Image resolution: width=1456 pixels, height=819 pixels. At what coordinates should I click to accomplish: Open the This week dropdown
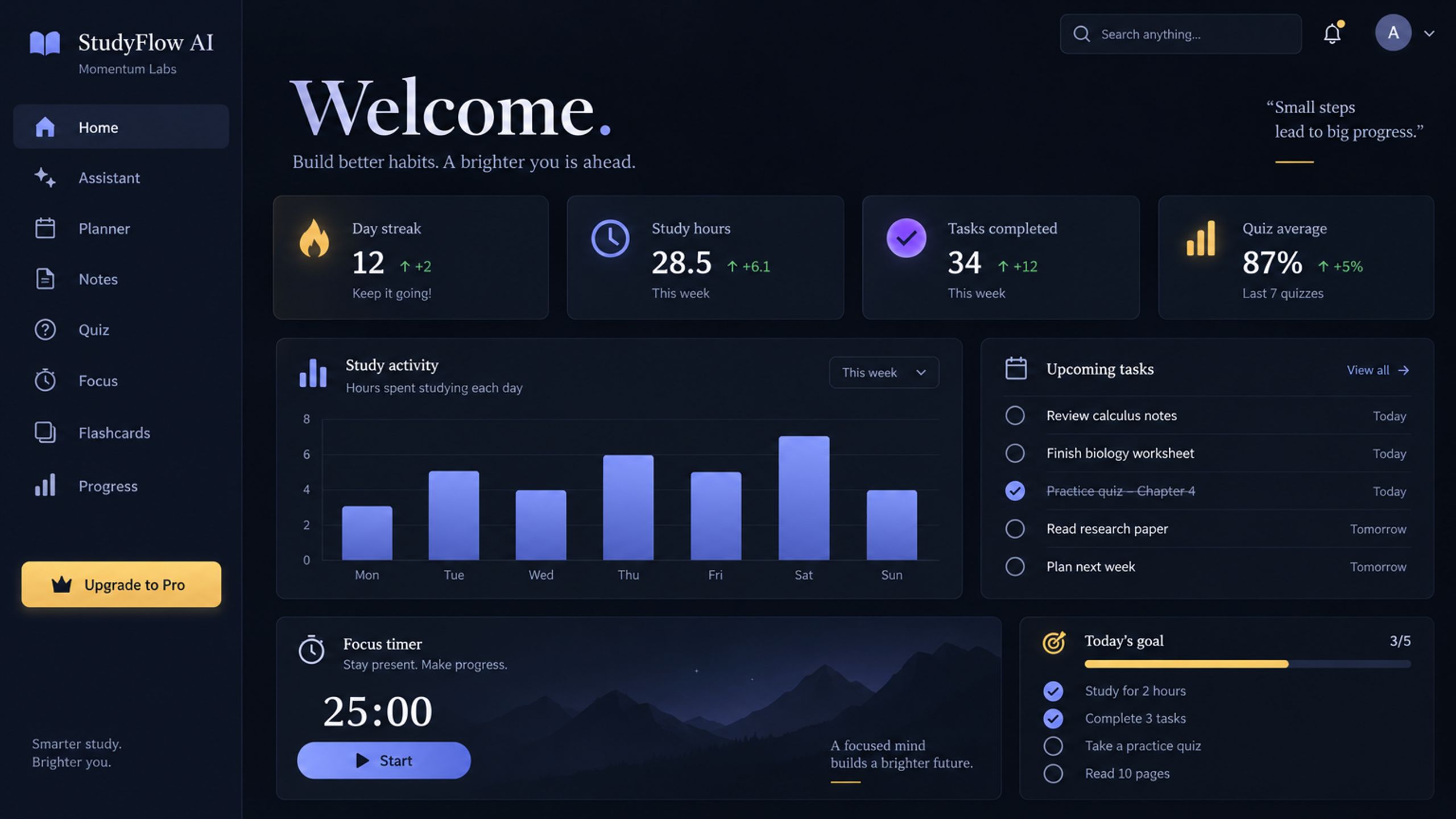[x=884, y=373]
